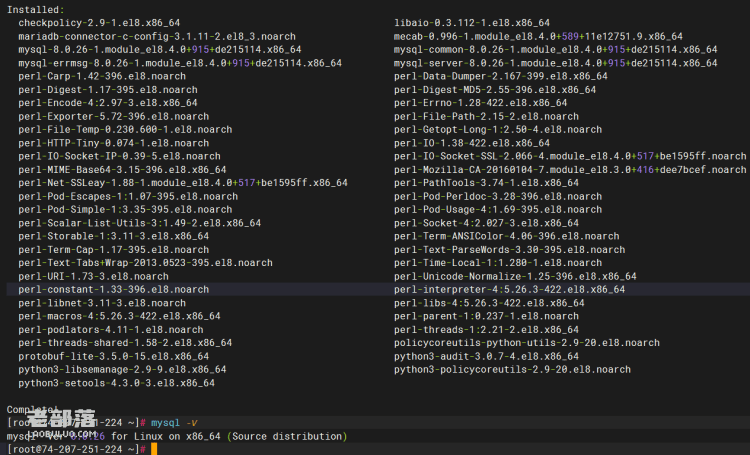Click perl-Digest-MD5-2.55-396.el8.x86_64

tap(495, 89)
